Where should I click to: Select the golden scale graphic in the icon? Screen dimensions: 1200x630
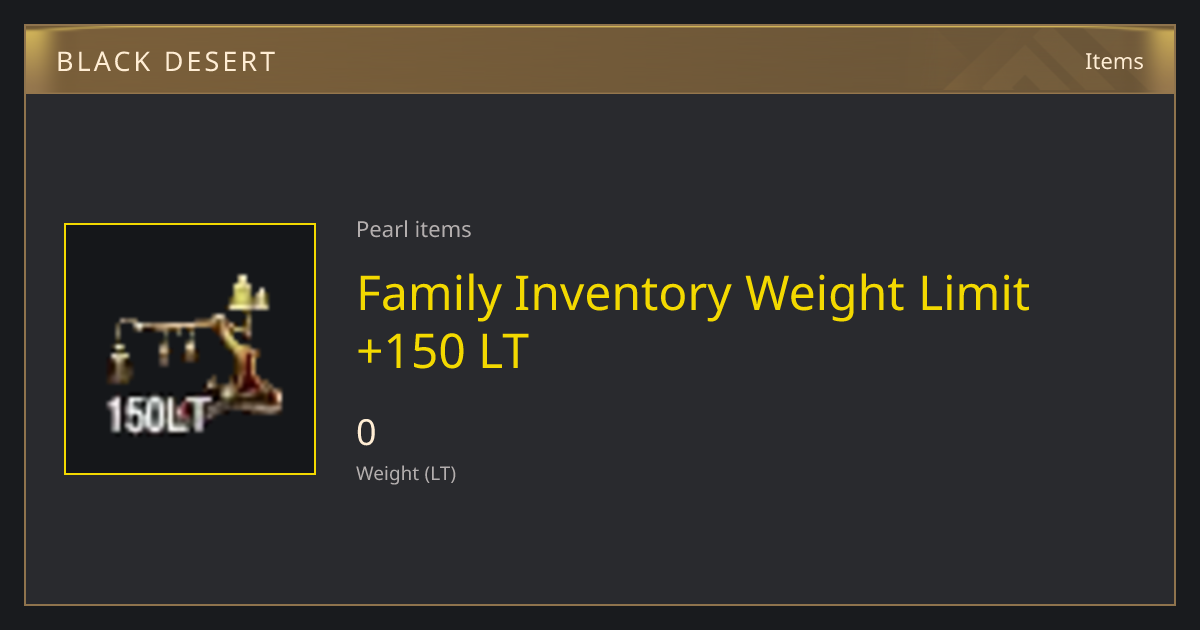pos(196,345)
